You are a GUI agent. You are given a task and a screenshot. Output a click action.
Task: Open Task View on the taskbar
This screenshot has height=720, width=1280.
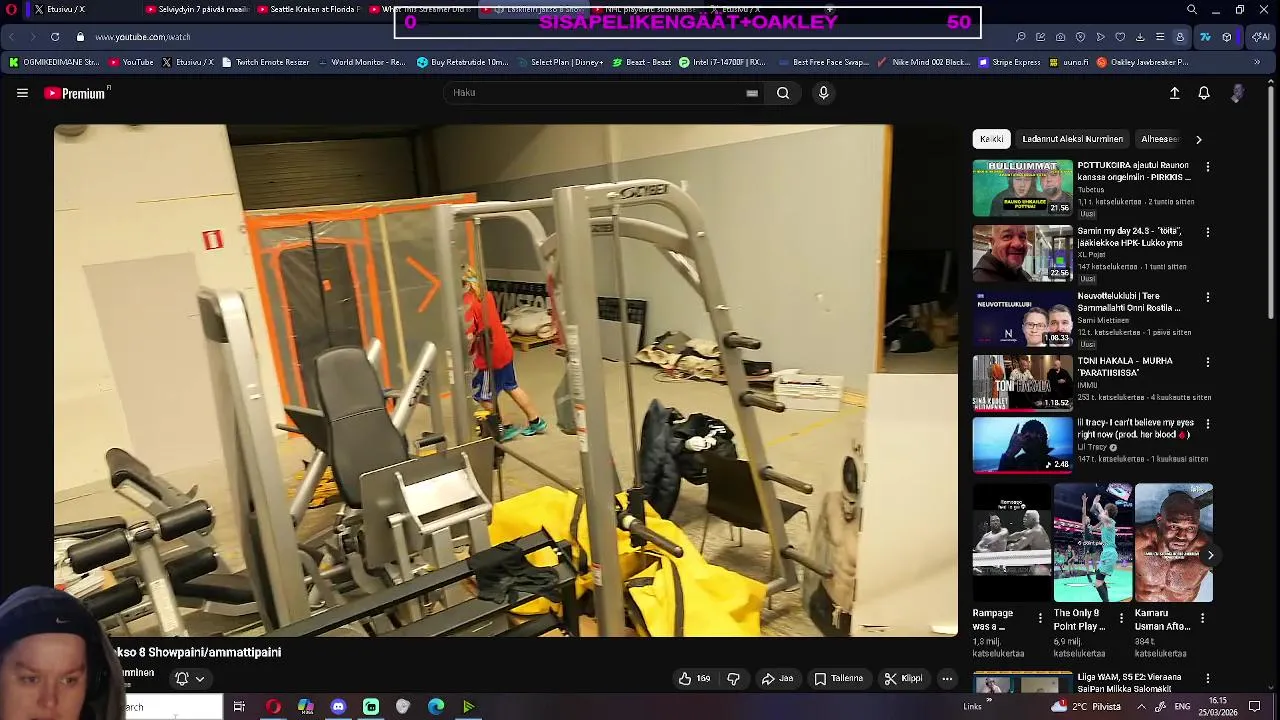239,707
